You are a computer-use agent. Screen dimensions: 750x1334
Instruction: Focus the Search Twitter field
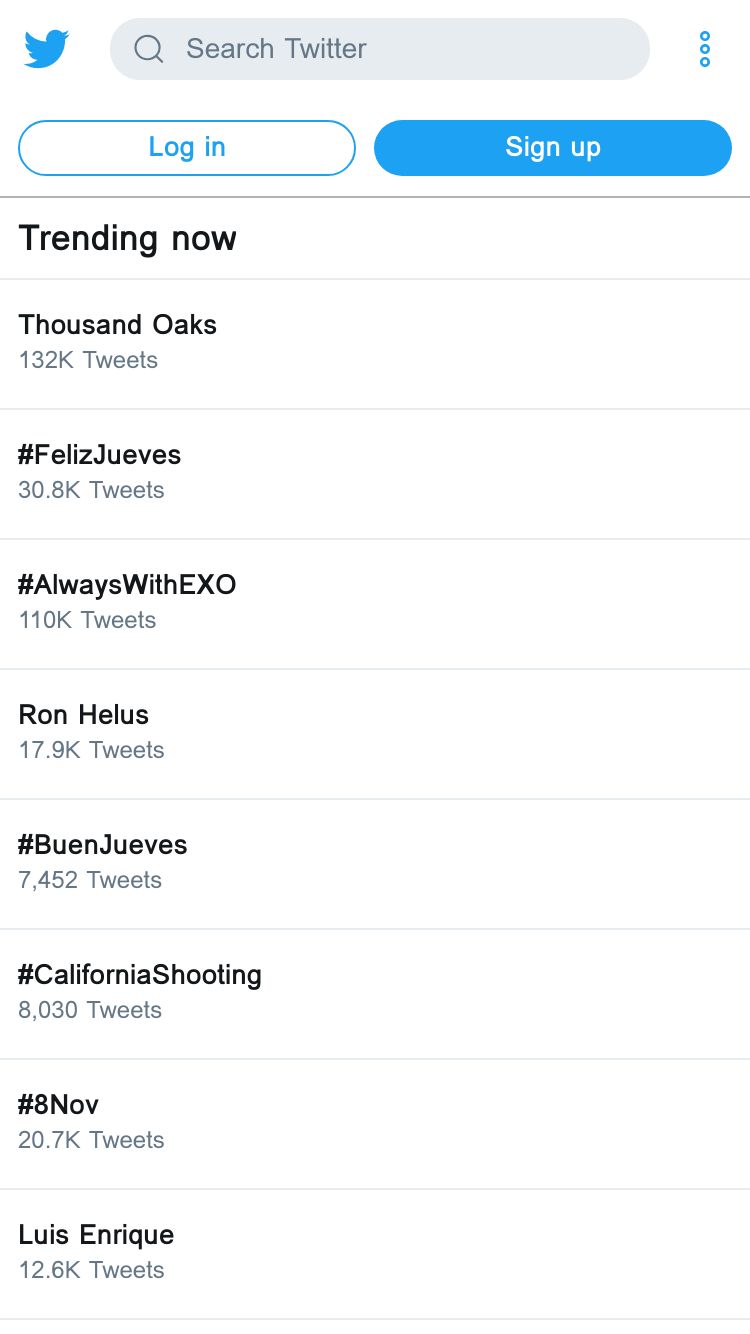tap(380, 49)
